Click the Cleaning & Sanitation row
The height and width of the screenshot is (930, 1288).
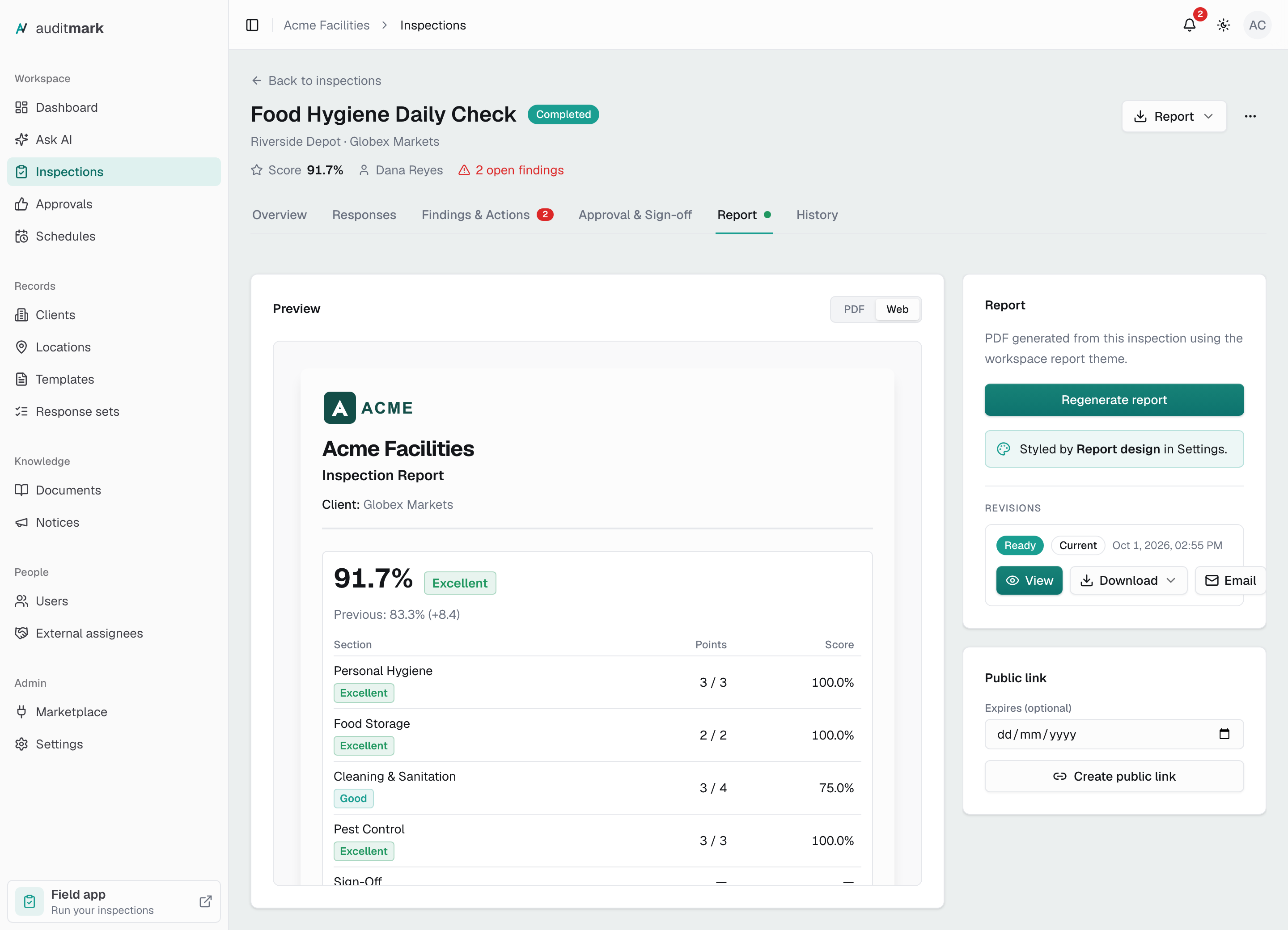coord(597,787)
